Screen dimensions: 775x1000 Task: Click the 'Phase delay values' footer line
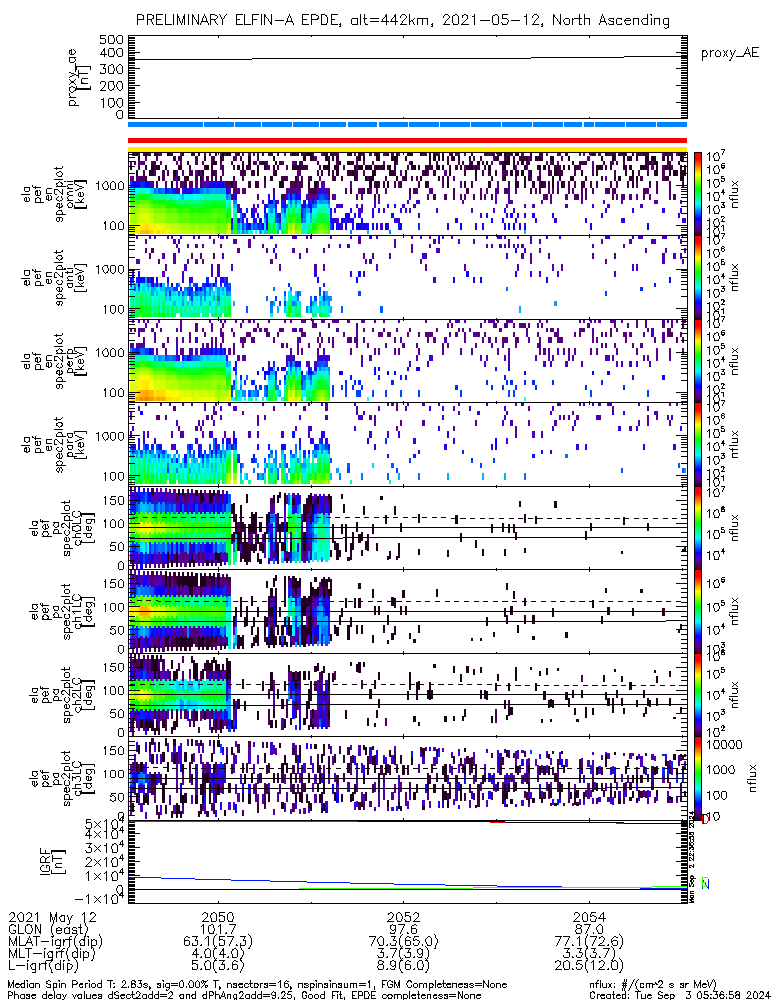pyautogui.click(x=244, y=995)
